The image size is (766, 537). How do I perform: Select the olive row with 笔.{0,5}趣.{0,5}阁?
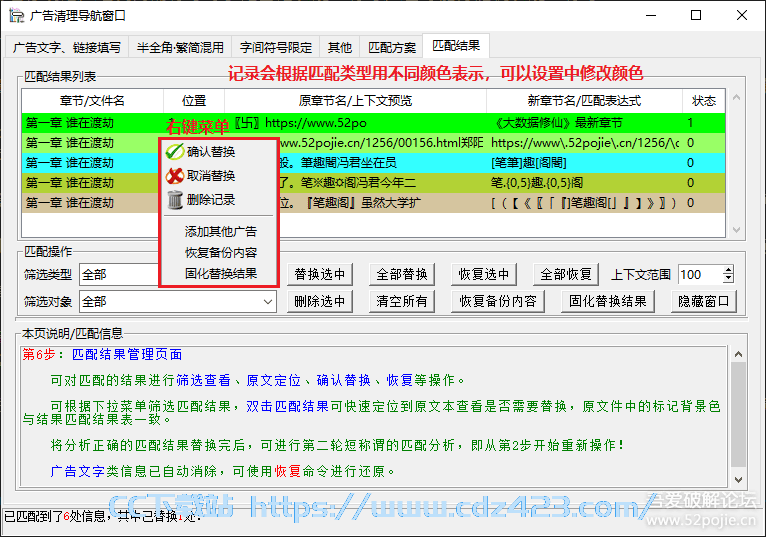pos(374,183)
